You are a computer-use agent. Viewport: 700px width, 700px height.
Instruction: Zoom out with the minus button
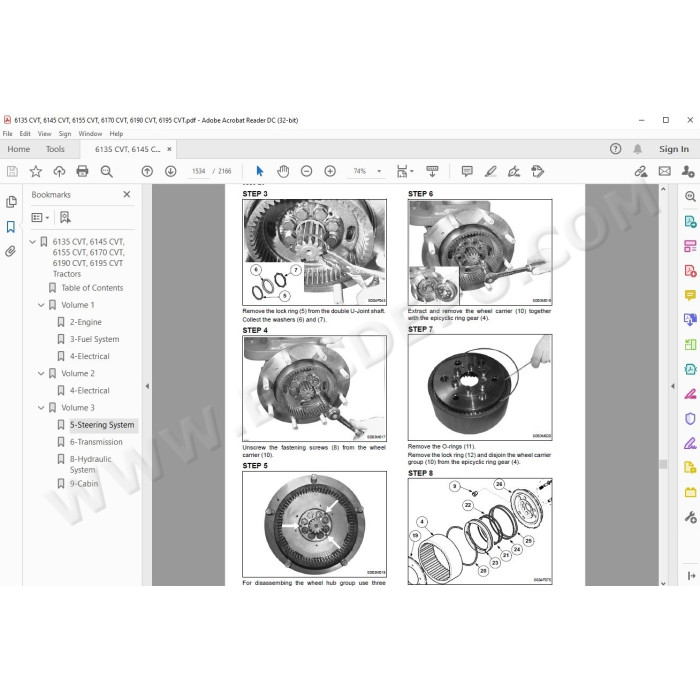306,171
